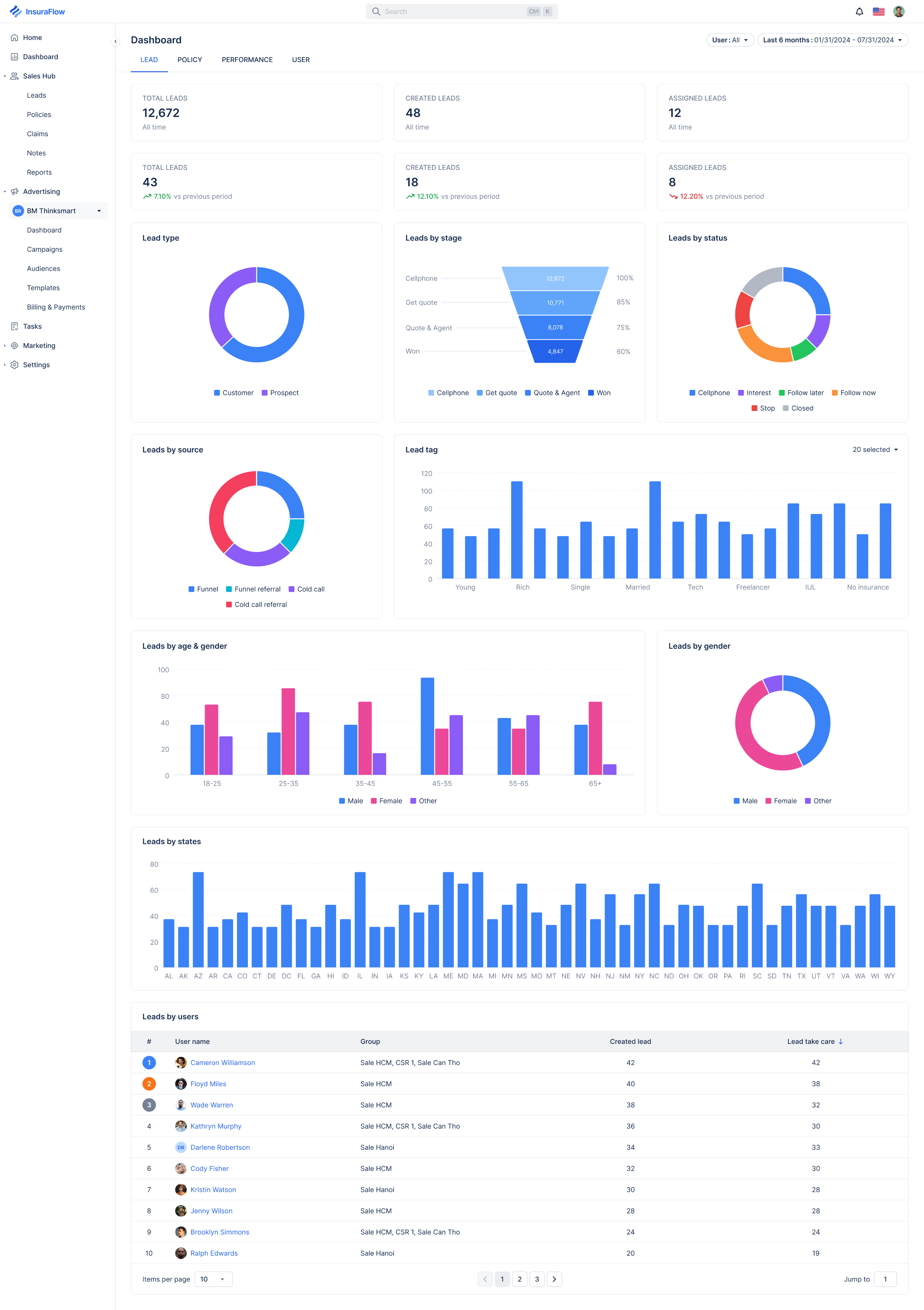This screenshot has width=924, height=1310.
Task: Click the InsuraFlow logo icon
Action: coord(15,12)
